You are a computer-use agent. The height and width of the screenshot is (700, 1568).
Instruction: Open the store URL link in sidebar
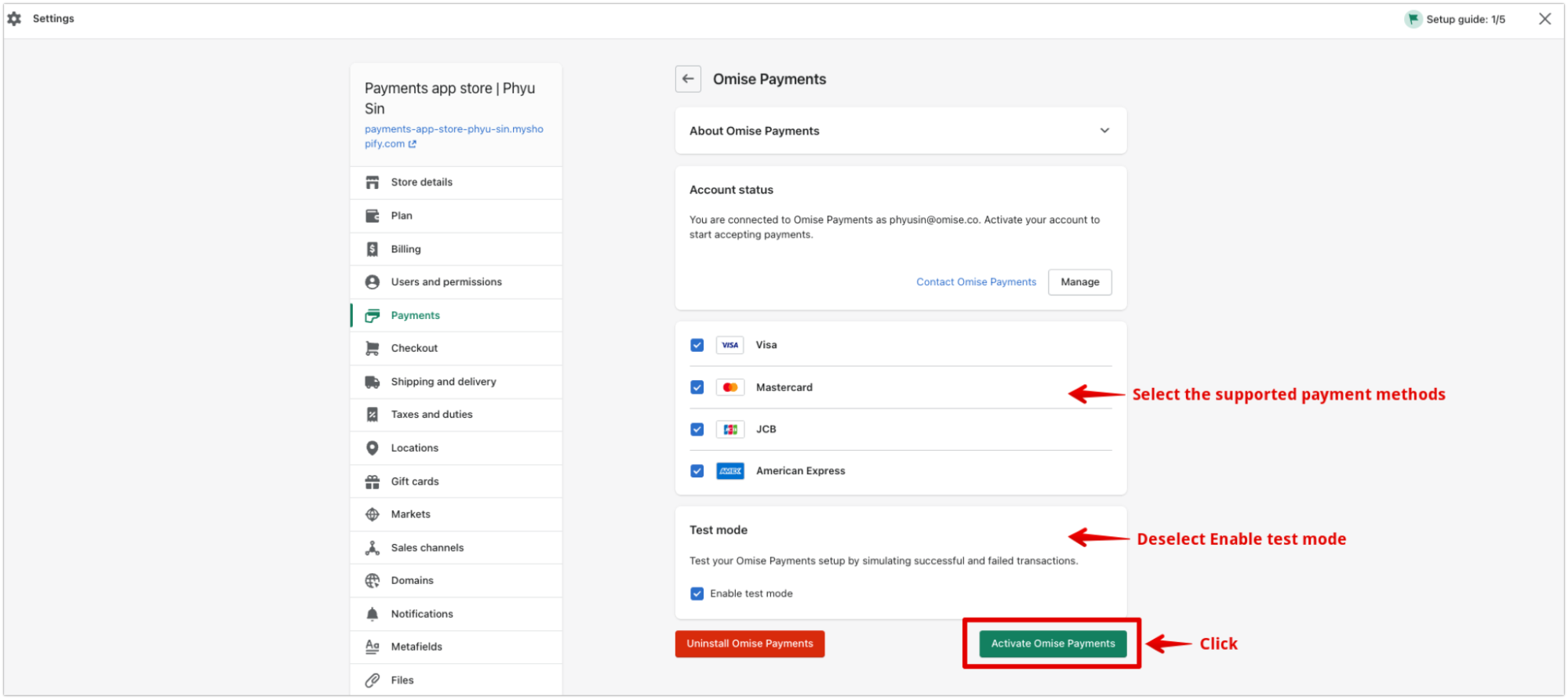coord(453,136)
